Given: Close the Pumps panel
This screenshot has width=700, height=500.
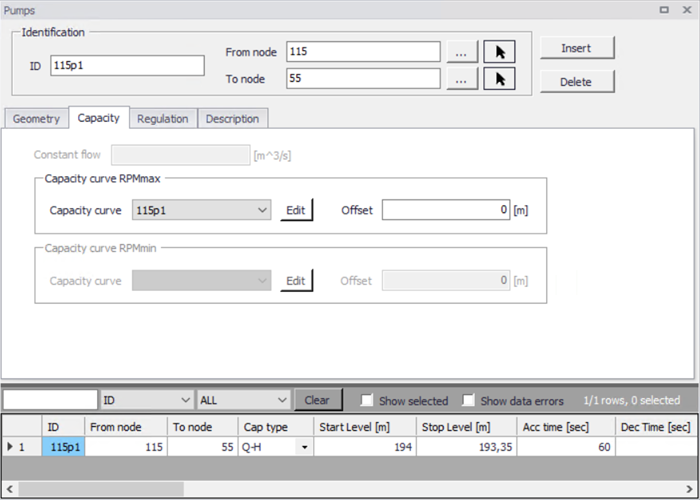Looking at the screenshot, I should 687,10.
